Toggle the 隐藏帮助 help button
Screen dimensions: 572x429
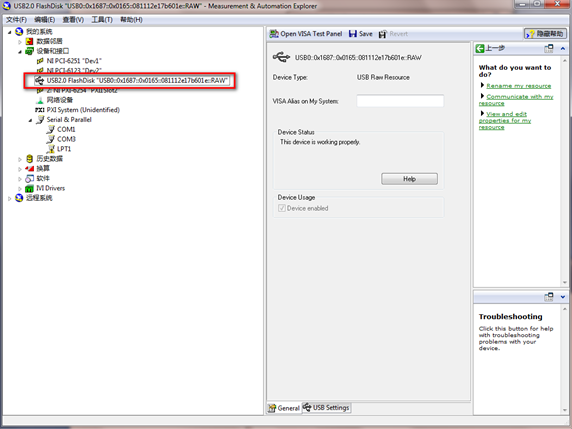545,34
